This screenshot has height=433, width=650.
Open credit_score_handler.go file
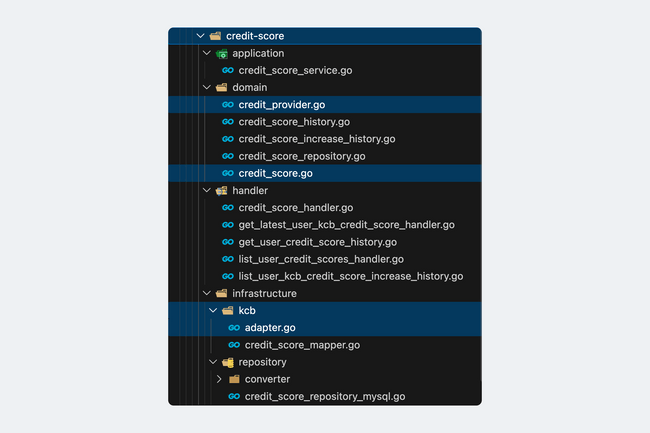[x=296, y=208]
